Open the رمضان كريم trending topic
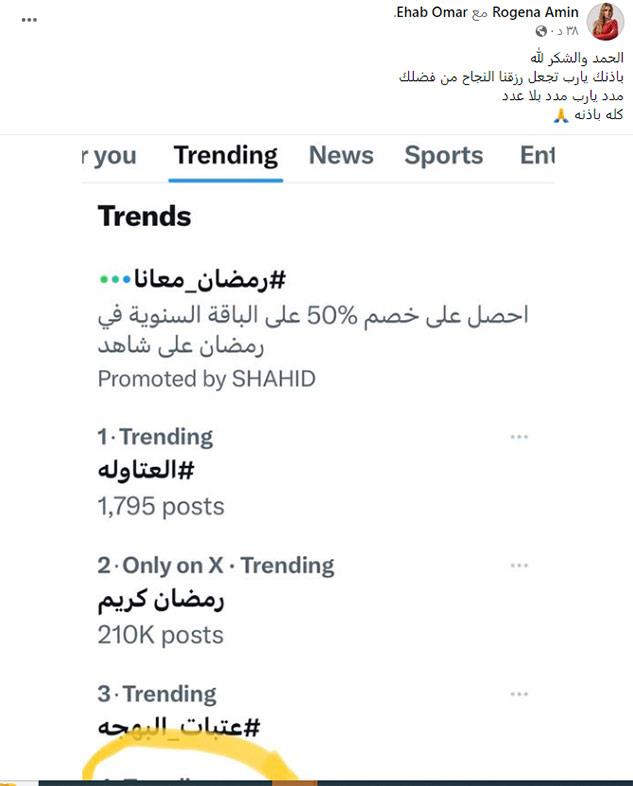This screenshot has height=786, width=633. (x=160, y=601)
